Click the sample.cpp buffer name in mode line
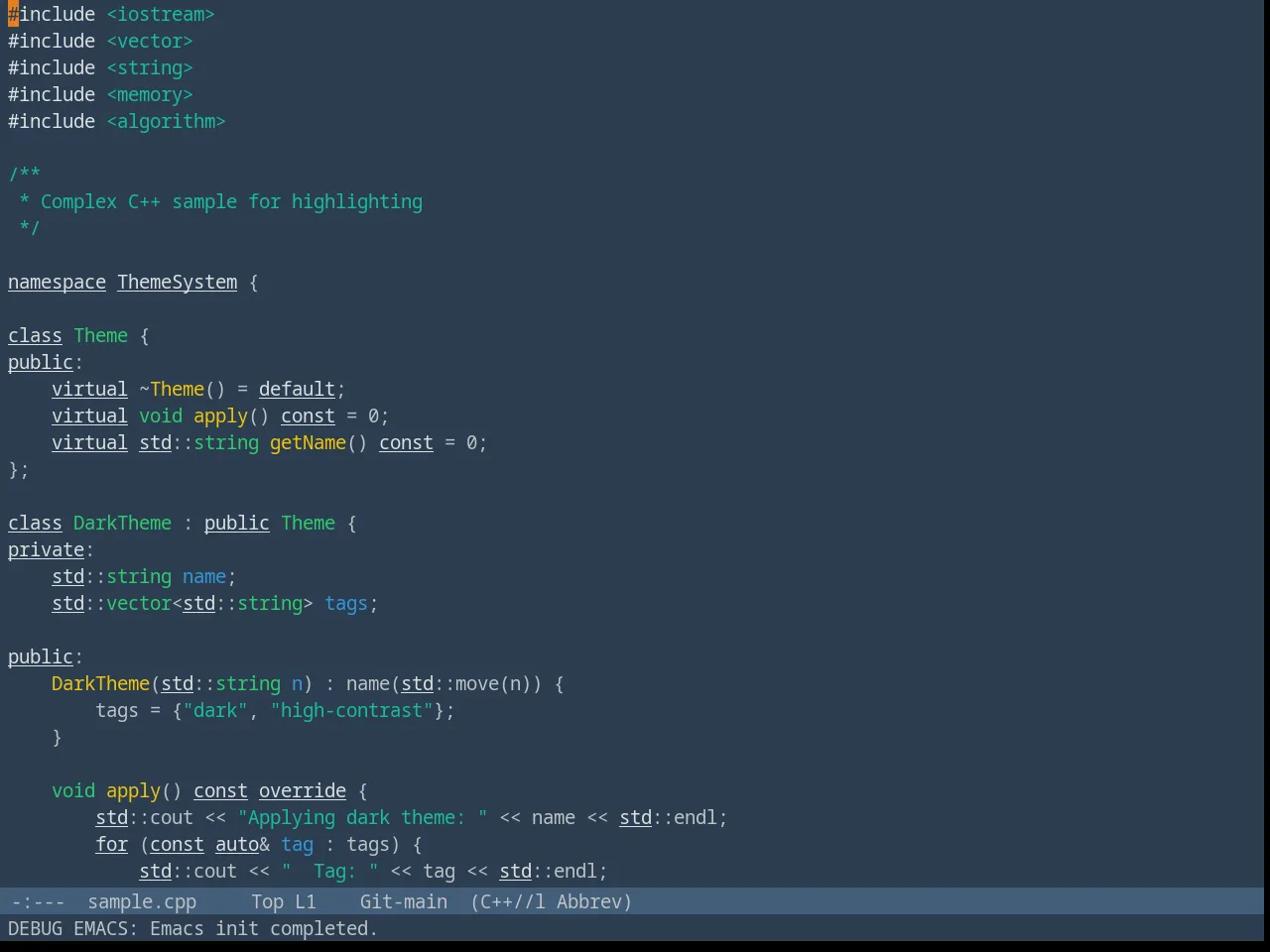This screenshot has width=1270, height=952. [142, 901]
